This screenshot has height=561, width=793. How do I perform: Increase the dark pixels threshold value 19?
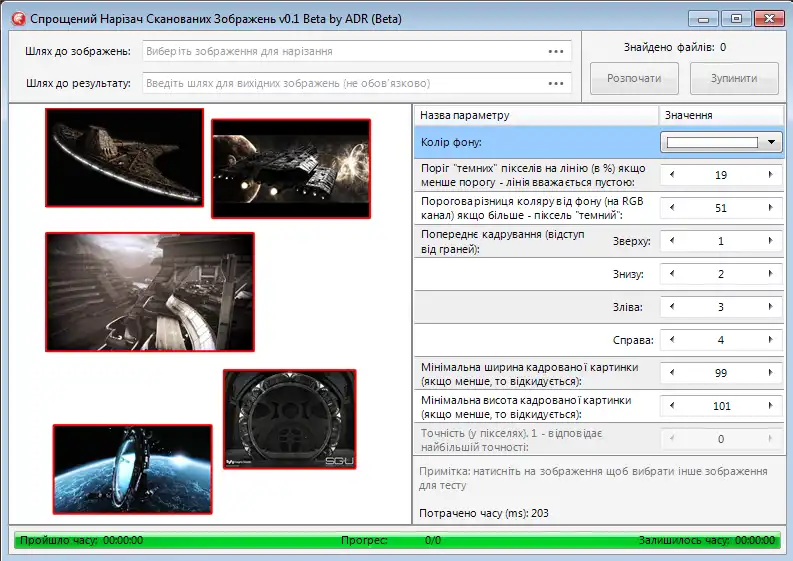point(770,175)
